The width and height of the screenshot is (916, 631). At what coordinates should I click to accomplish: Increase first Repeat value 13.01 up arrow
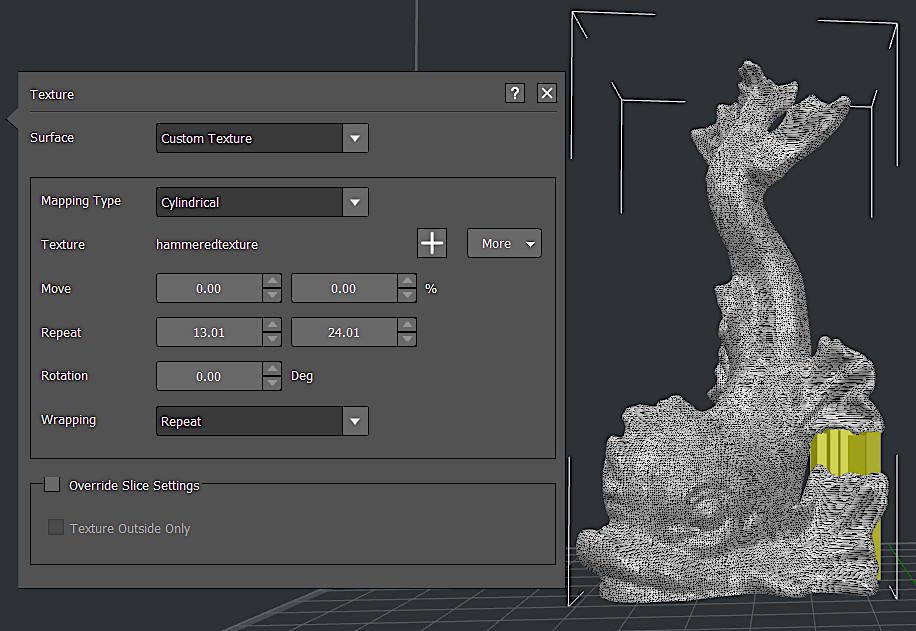click(271, 326)
